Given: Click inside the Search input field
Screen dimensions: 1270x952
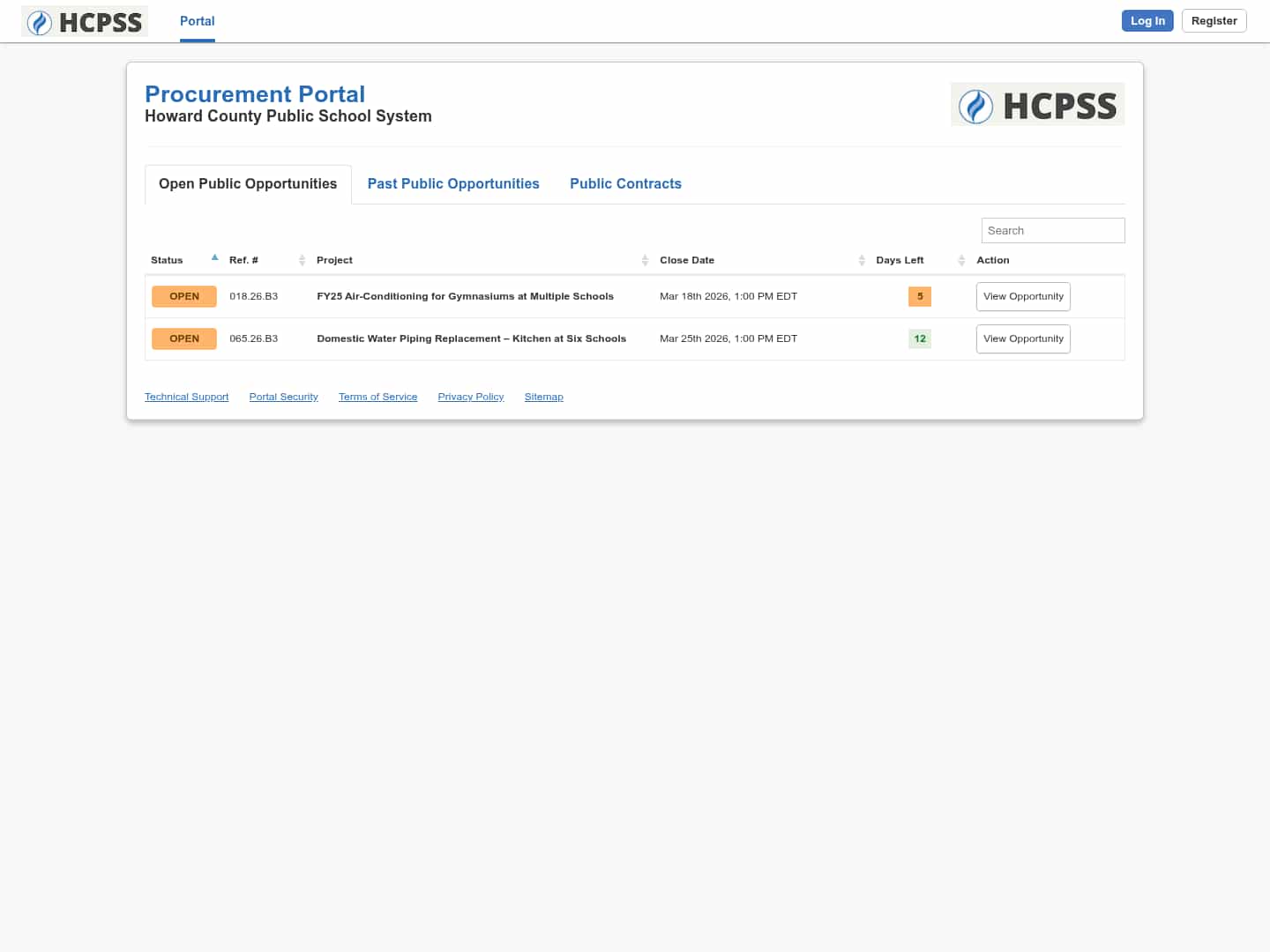Looking at the screenshot, I should click(1052, 230).
